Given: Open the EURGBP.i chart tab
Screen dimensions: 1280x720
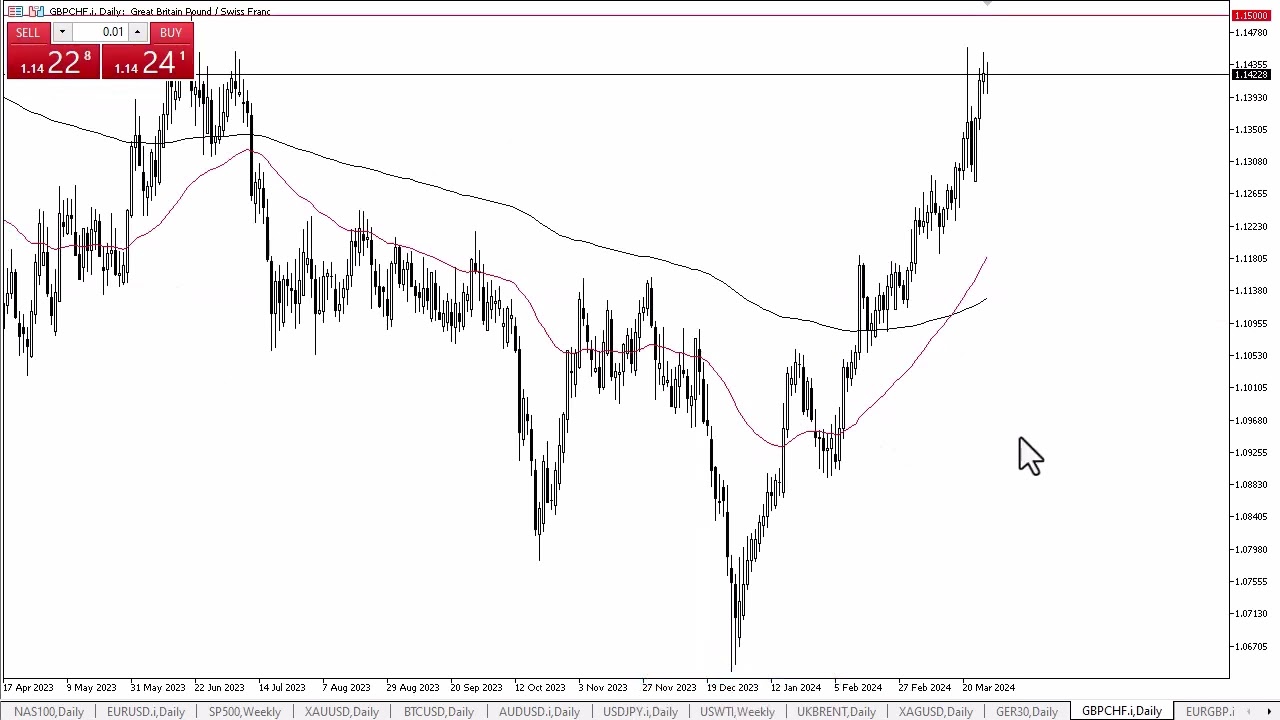Looking at the screenshot, I should click(1209, 711).
